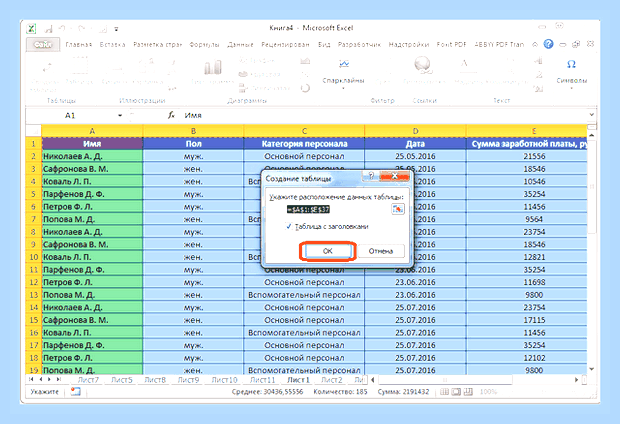This screenshot has height=424, width=620.
Task: Click the hyperlink globe icon in ribbon
Action: point(423,65)
